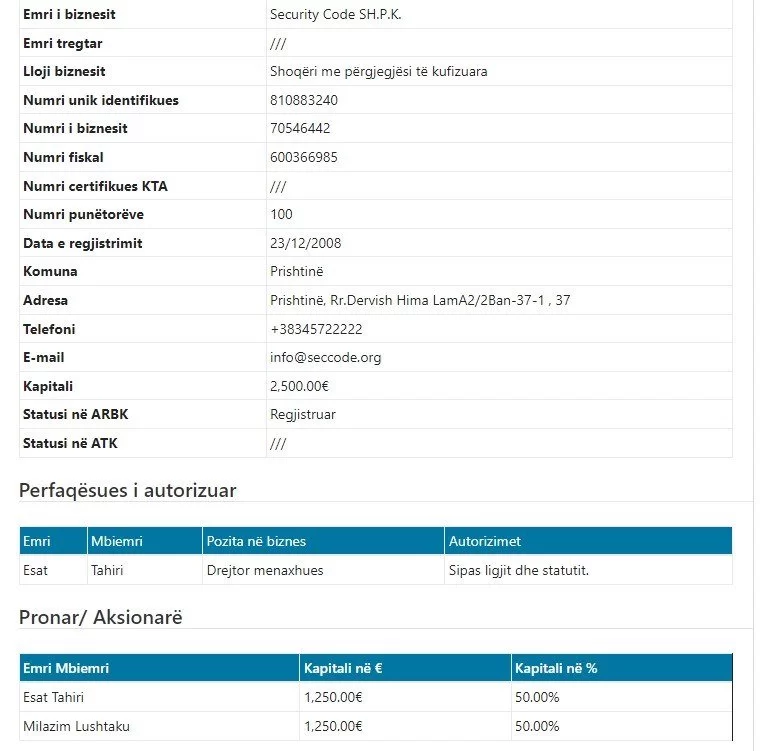Click the 'Komuna' label
The image size is (760, 751).
click(x=50, y=272)
